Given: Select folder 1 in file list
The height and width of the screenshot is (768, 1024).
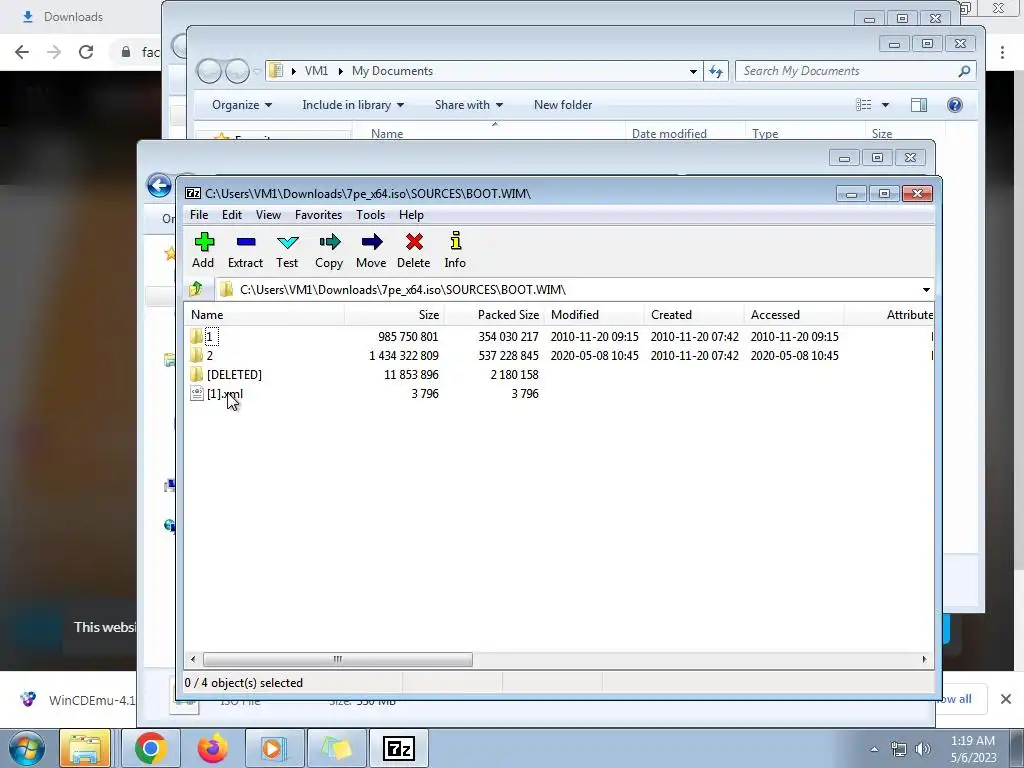Looking at the screenshot, I should click(209, 336).
